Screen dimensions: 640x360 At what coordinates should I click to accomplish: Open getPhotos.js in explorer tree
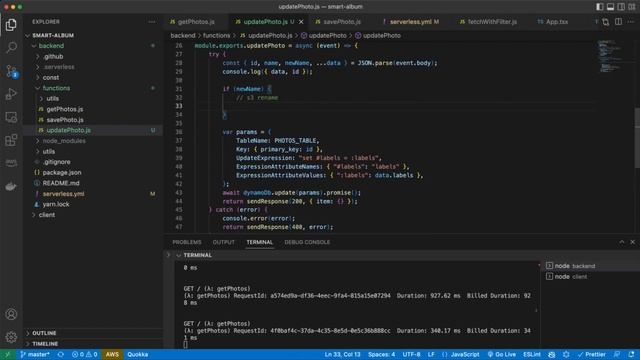pos(93,109)
